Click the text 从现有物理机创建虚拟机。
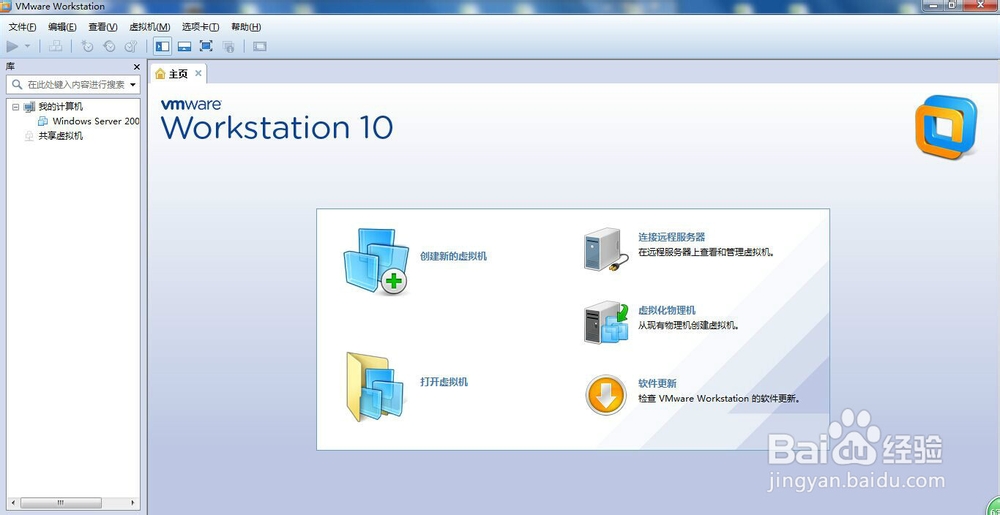The height and width of the screenshot is (515, 1000). coord(689,326)
